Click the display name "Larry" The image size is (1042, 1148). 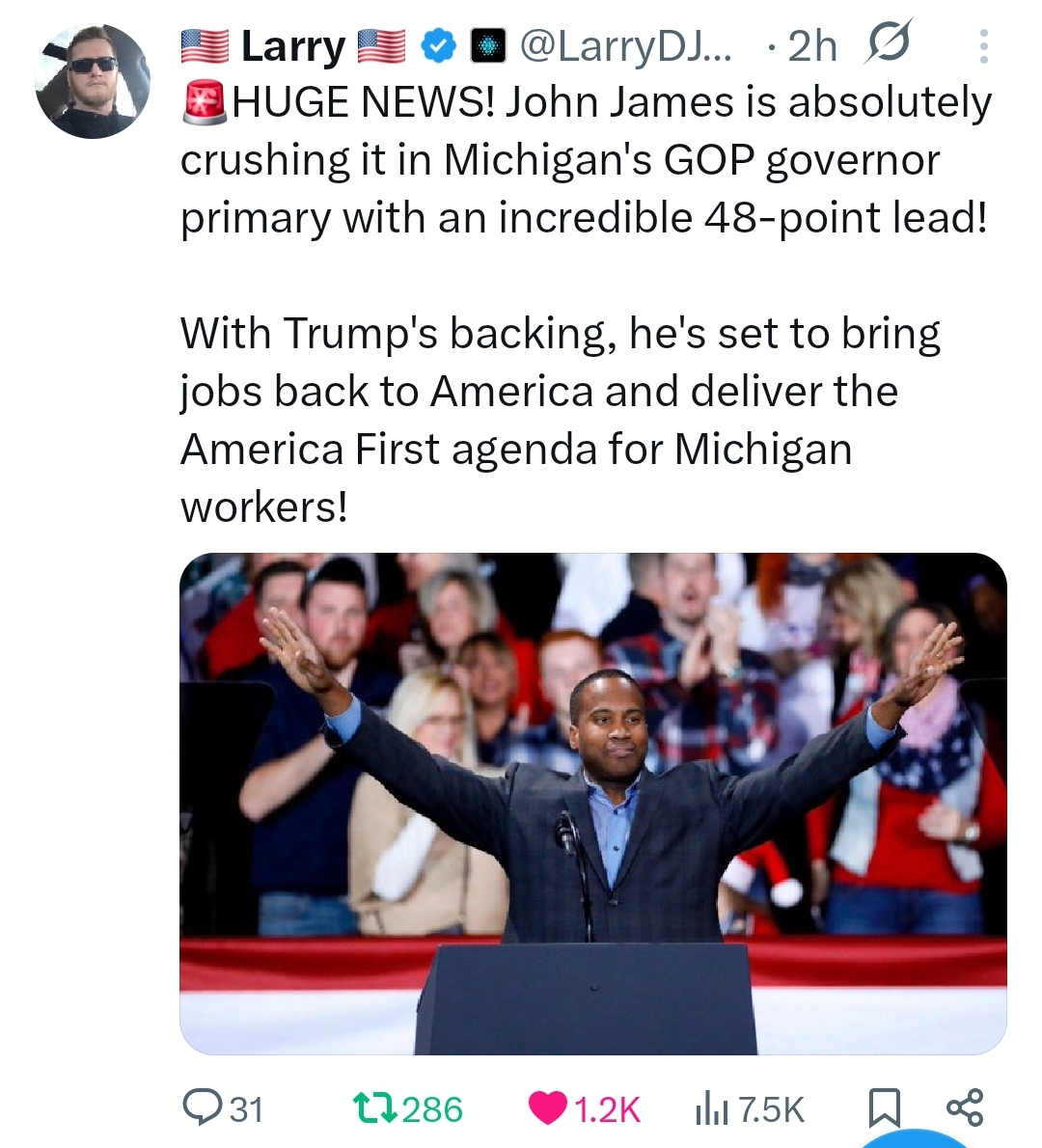click(293, 46)
